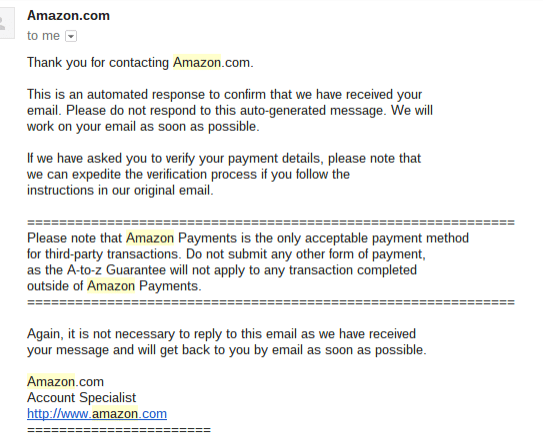The width and height of the screenshot is (543, 441).
Task: Click the "to me" recipient text
Action: point(43,36)
